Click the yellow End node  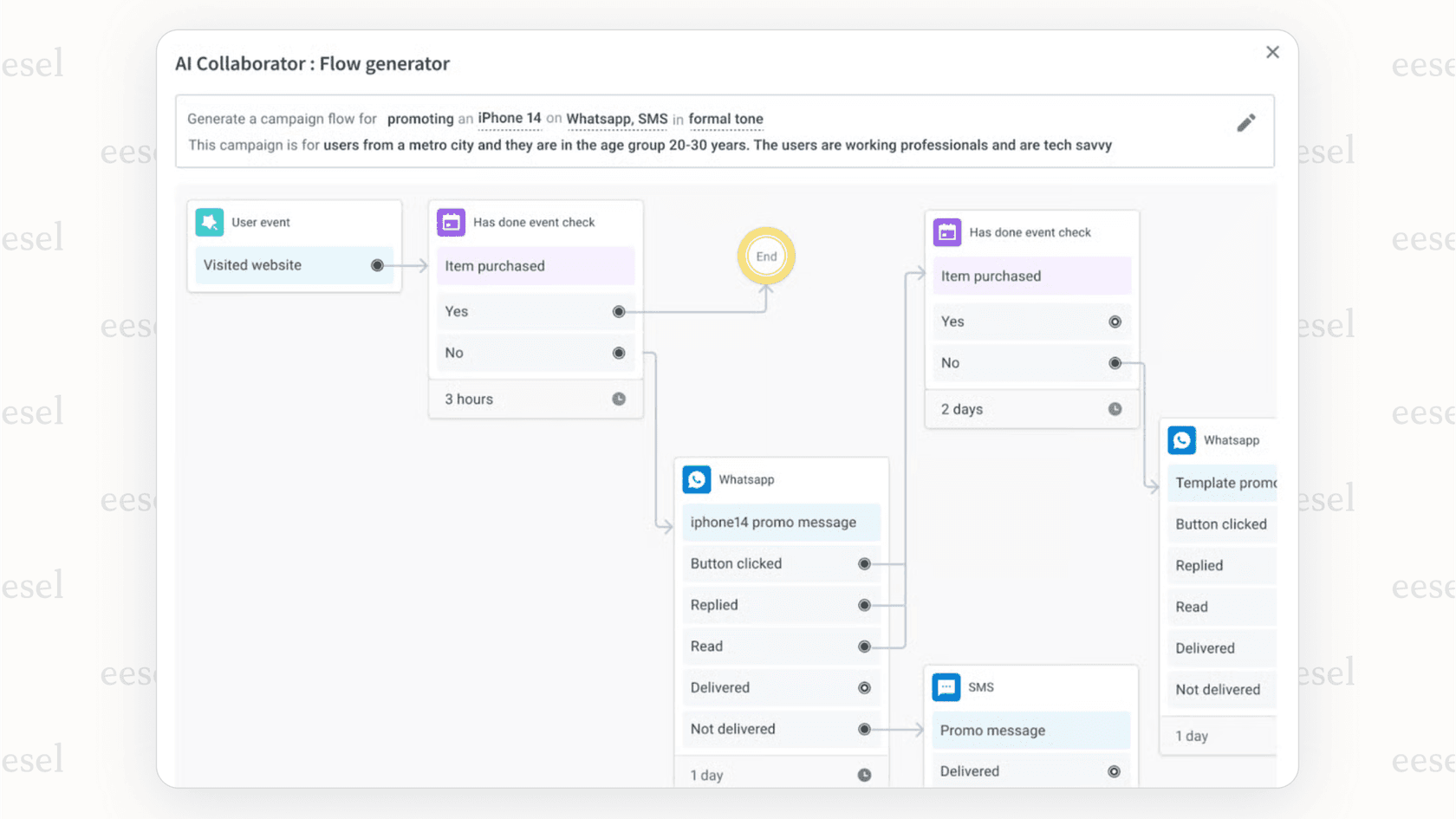766,257
